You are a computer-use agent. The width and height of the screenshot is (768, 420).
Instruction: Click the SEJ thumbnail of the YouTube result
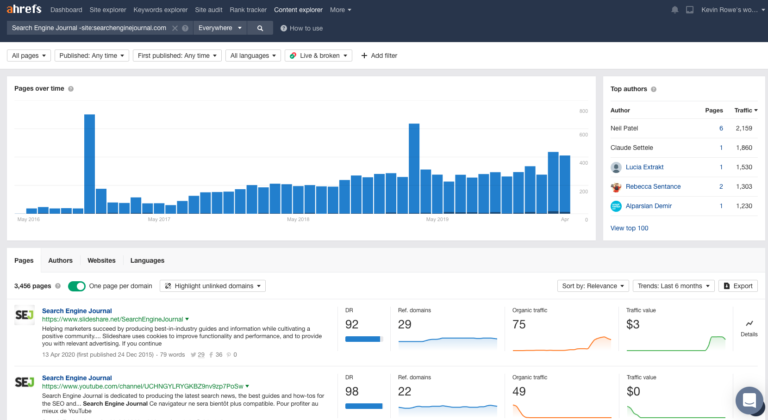coord(24,382)
